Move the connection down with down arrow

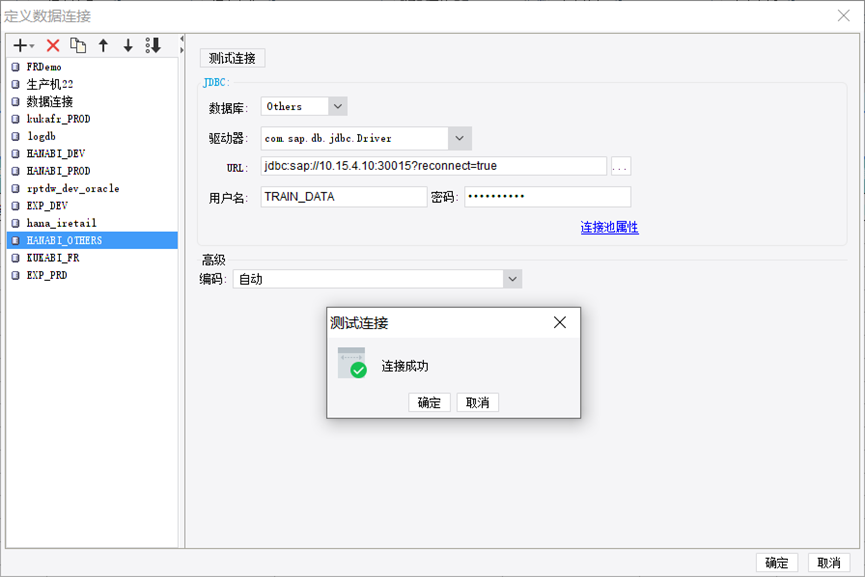coord(128,45)
